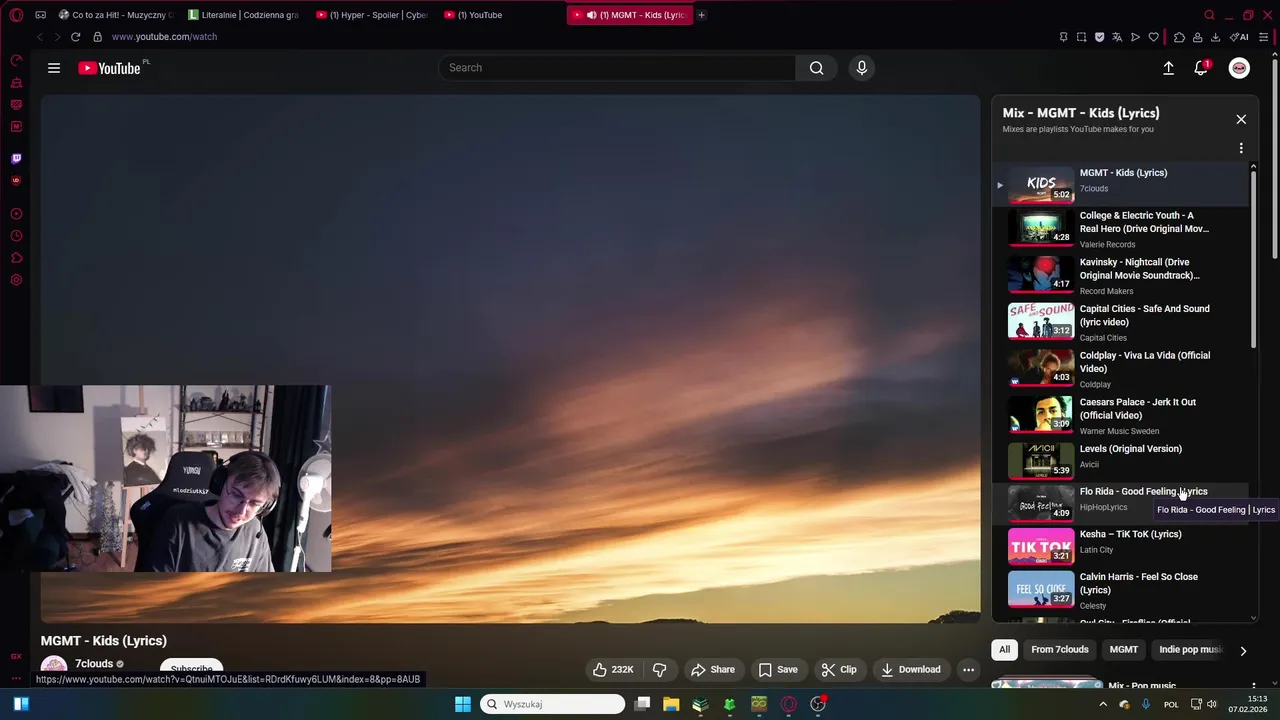The height and width of the screenshot is (720, 1280).
Task: Open a new browser tab
Action: point(701,15)
